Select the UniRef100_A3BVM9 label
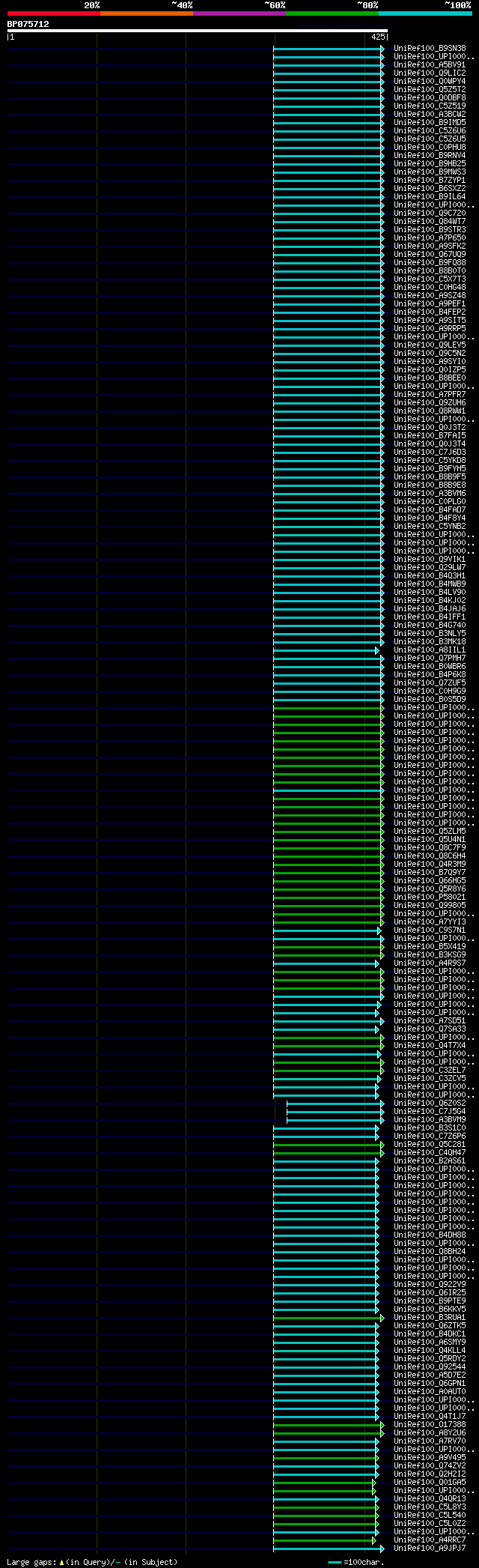 click(430, 1120)
